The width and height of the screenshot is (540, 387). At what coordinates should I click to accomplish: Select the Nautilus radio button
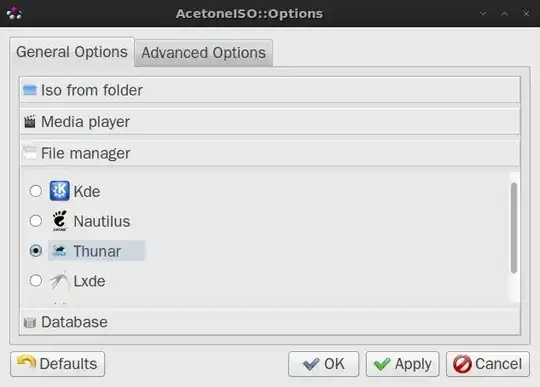pos(36,221)
